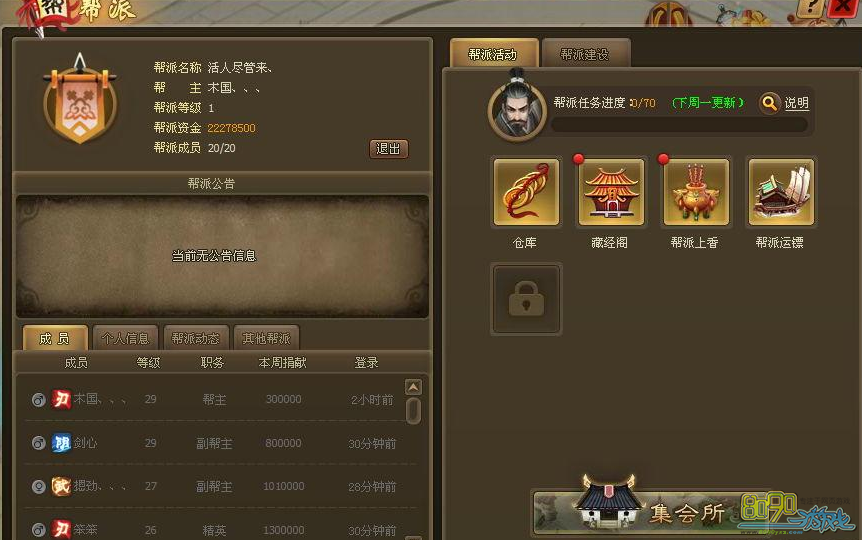Click the class icon beside 剑心
This screenshot has height=540, width=862.
[61, 443]
